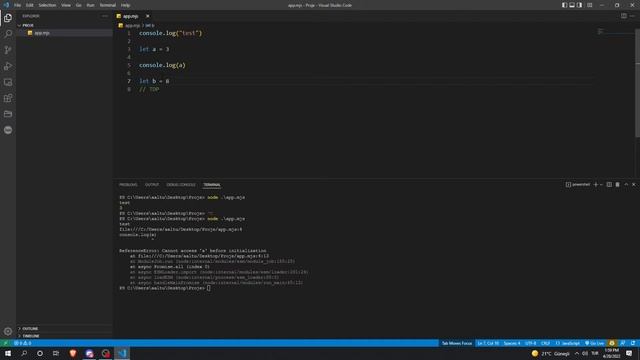Click the Explorer panel more actions ellipsis
Screen dimensions: 640x360
point(104,16)
